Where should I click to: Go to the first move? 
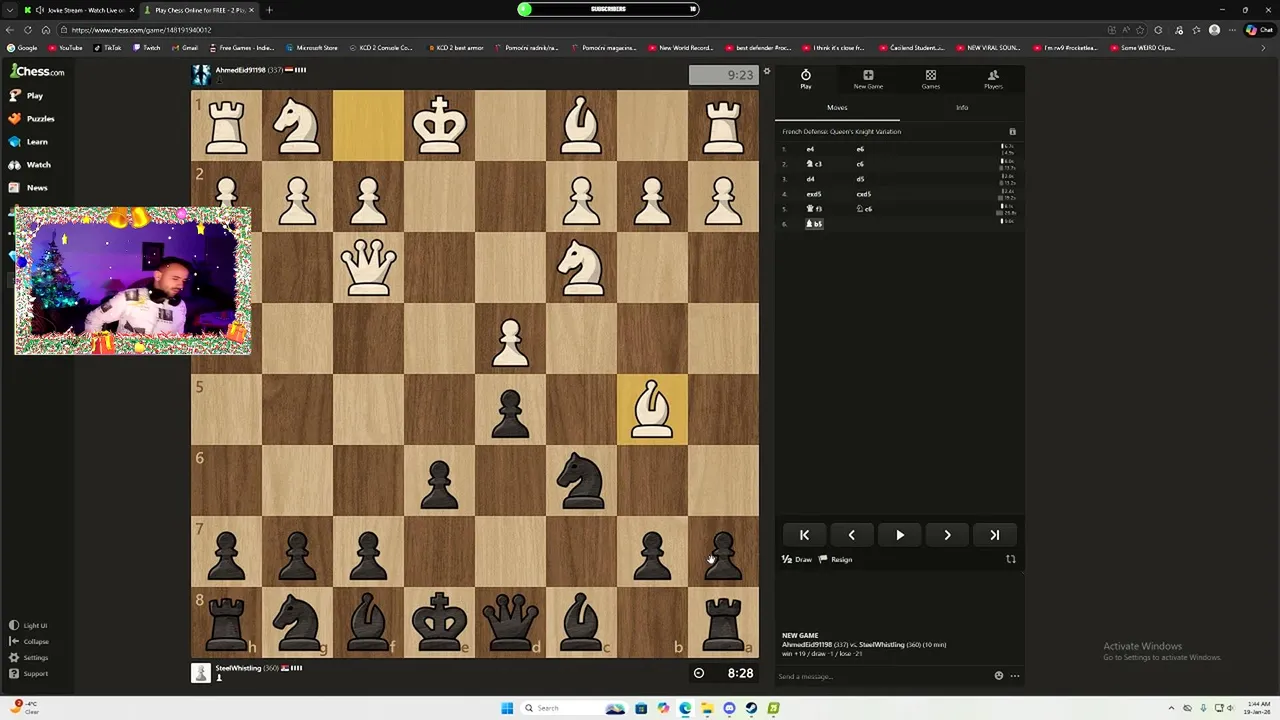[804, 535]
